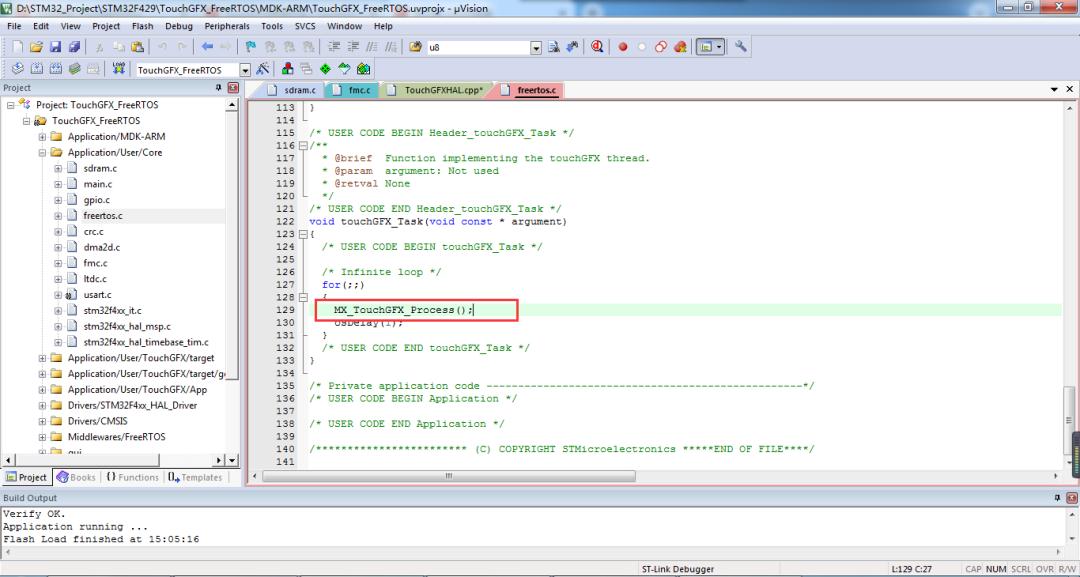Screen dimensions: 1080x577
Task: Collapse the comment block at line 116
Action: 303,145
